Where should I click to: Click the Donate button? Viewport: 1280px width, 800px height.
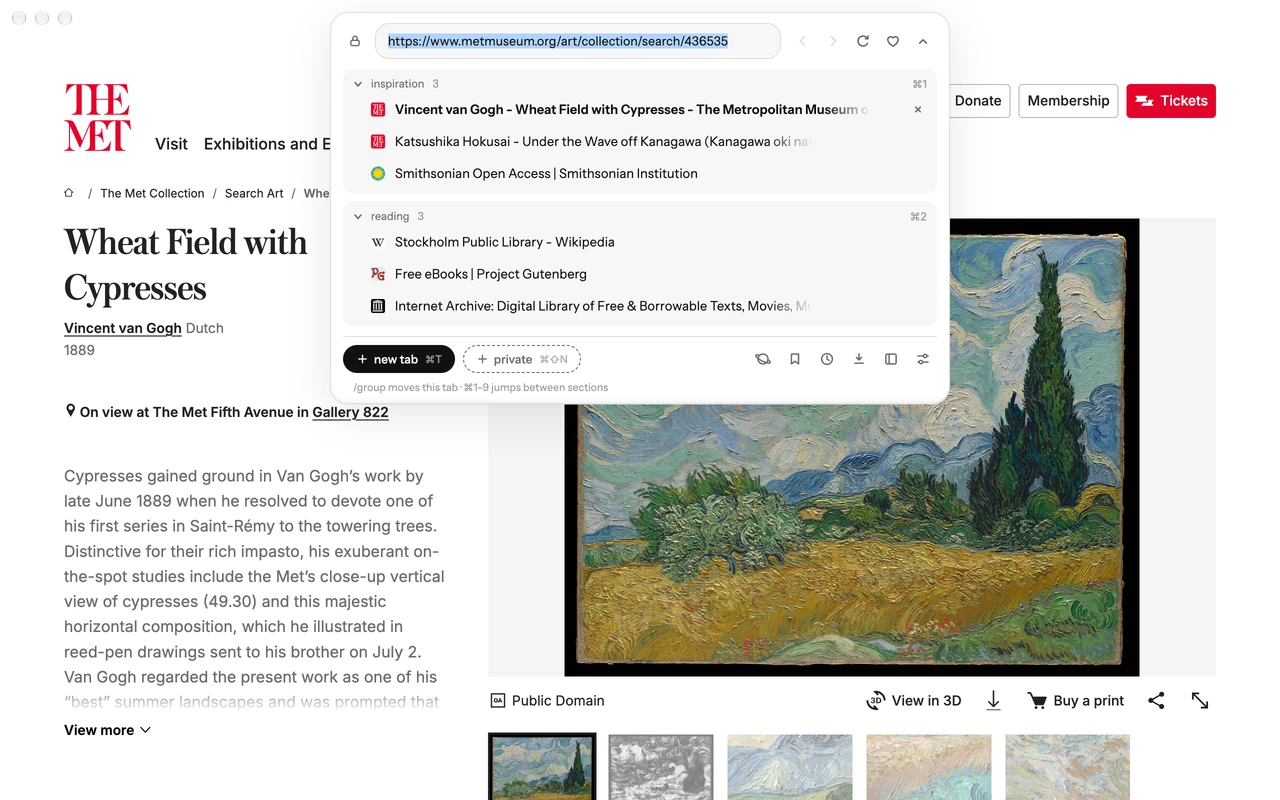978,101
